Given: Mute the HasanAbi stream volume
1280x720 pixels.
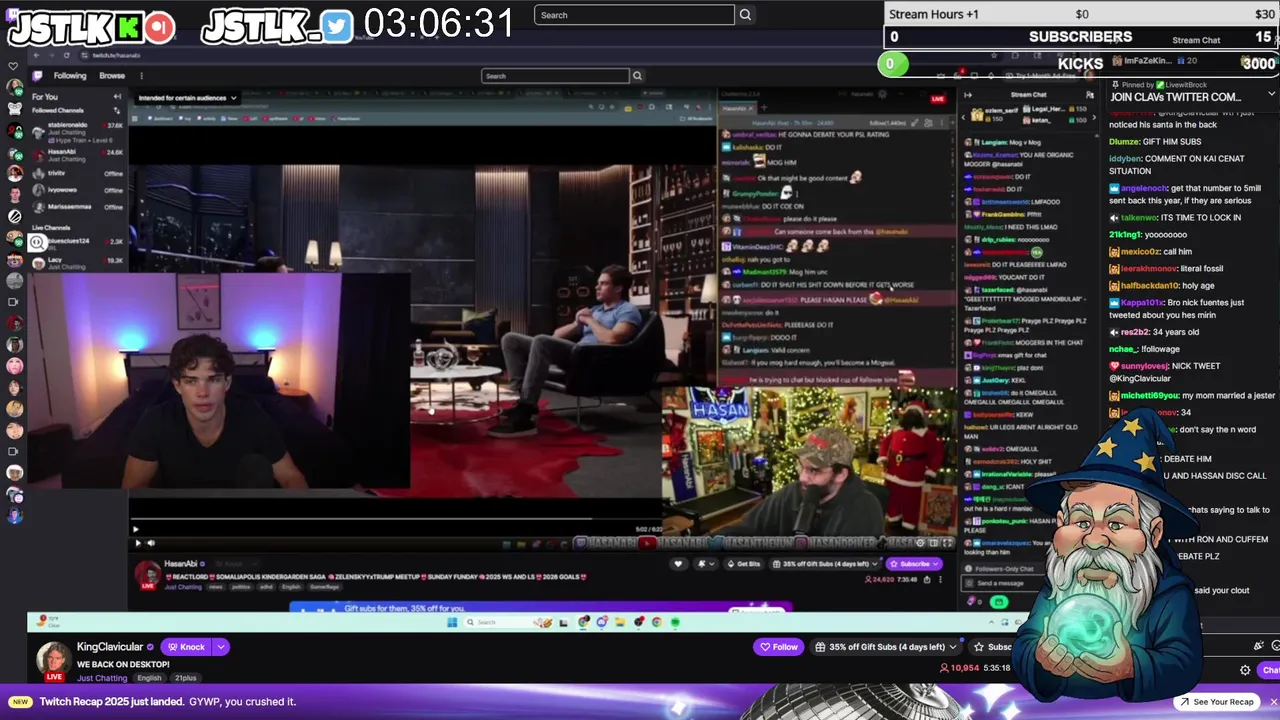Looking at the screenshot, I should coord(152,543).
